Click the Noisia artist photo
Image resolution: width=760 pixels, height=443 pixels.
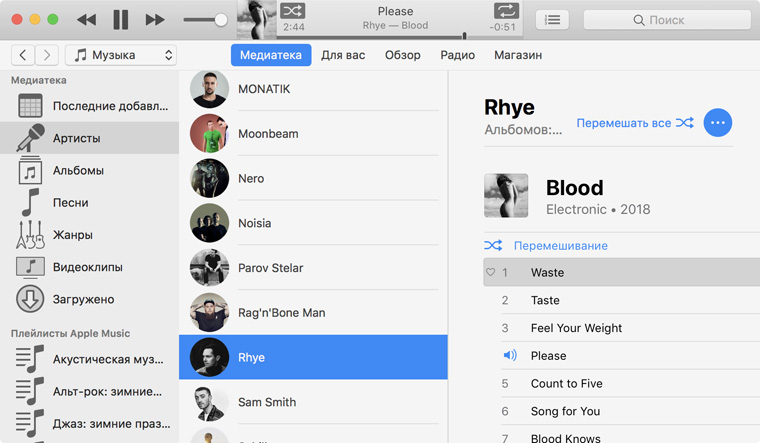click(209, 223)
